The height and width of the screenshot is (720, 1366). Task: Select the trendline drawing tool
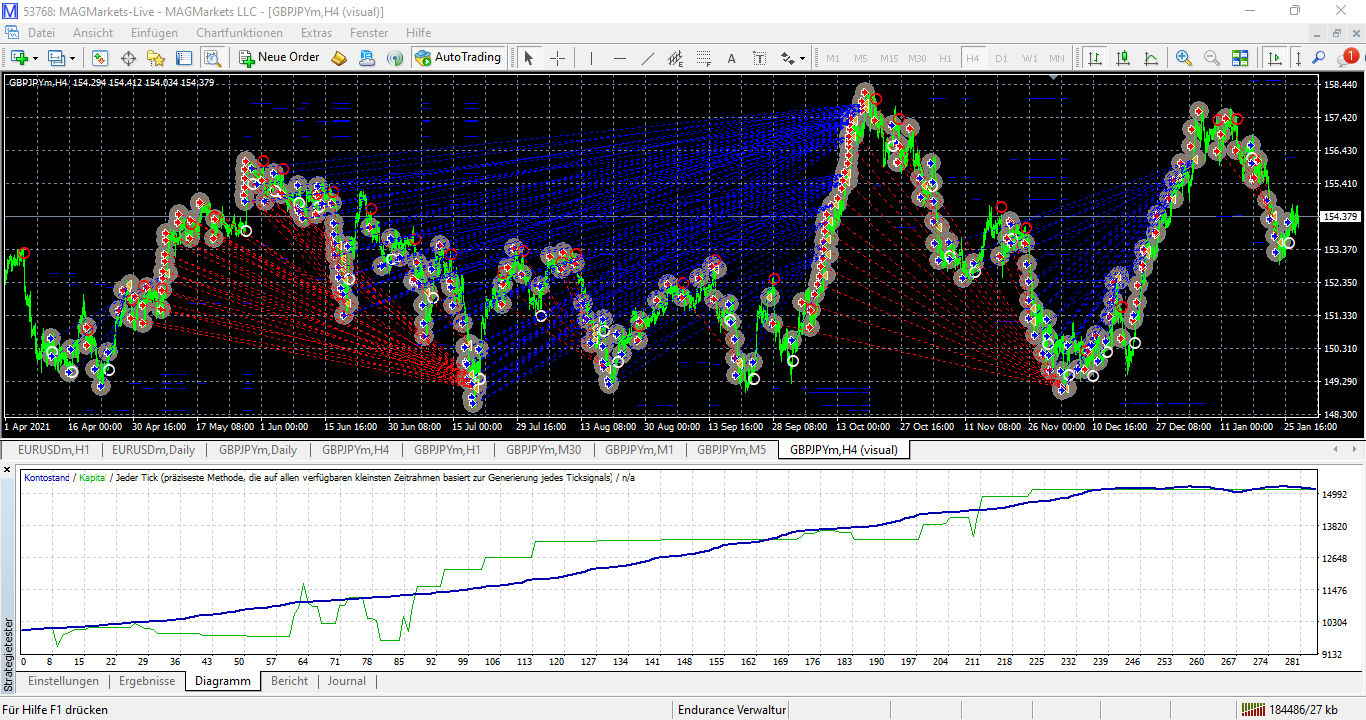(x=648, y=58)
